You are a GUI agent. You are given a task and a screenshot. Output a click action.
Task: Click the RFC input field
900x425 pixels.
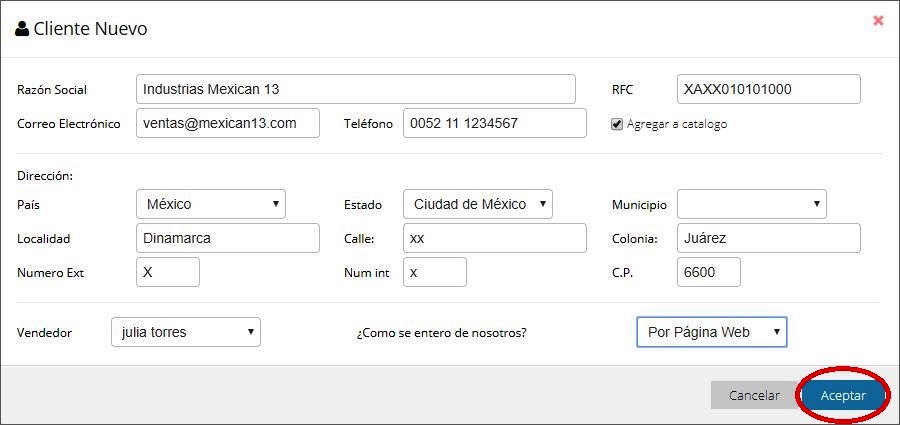[769, 89]
